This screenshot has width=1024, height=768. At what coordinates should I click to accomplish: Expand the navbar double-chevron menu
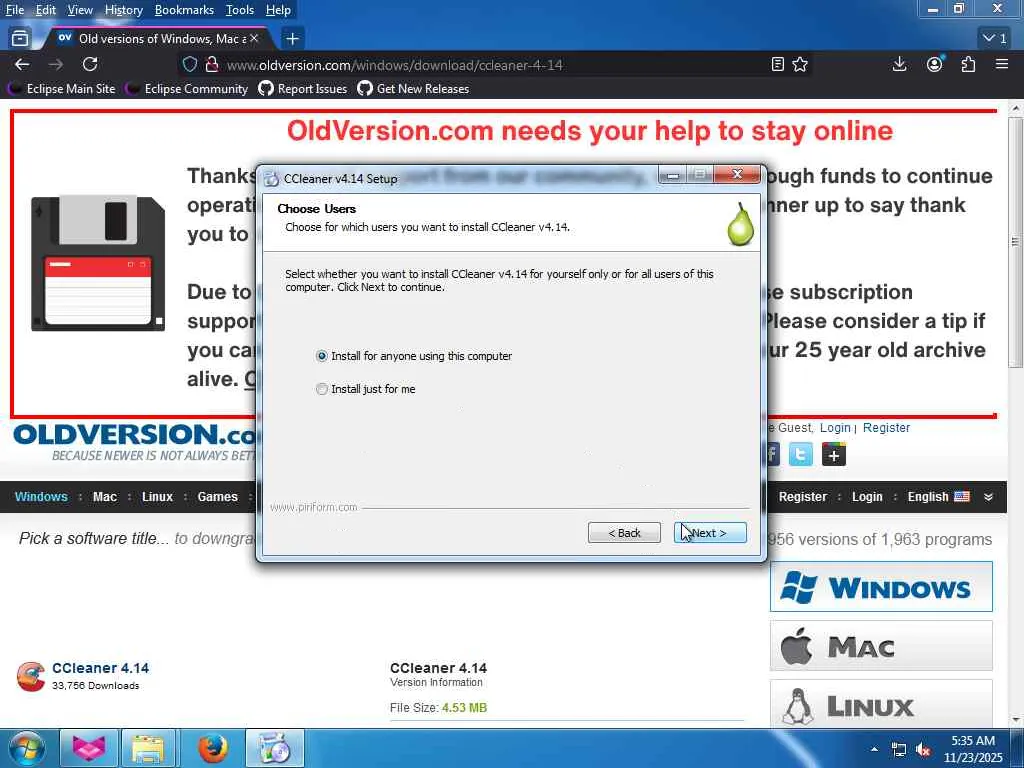[x=989, y=497]
